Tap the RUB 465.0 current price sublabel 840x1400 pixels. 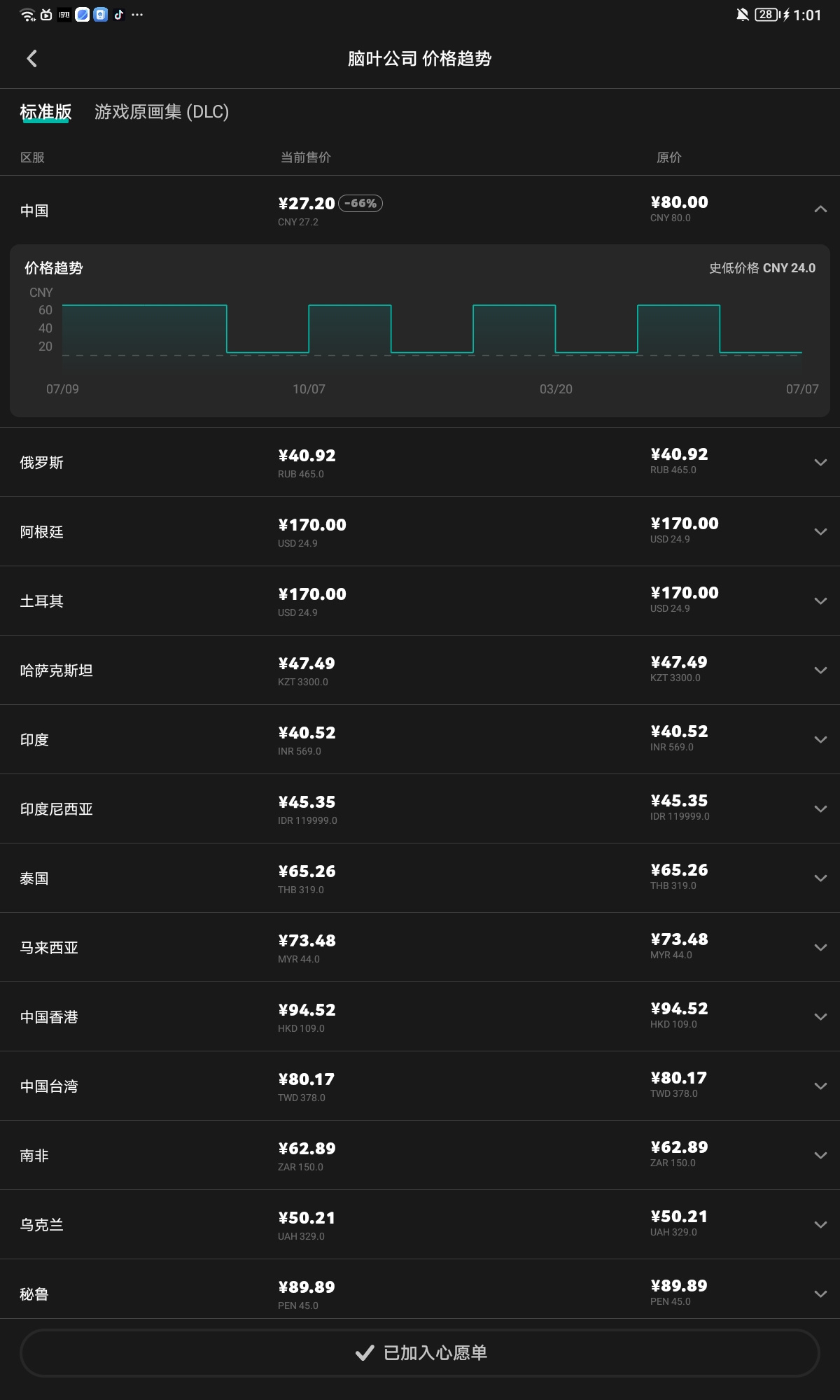click(x=301, y=474)
